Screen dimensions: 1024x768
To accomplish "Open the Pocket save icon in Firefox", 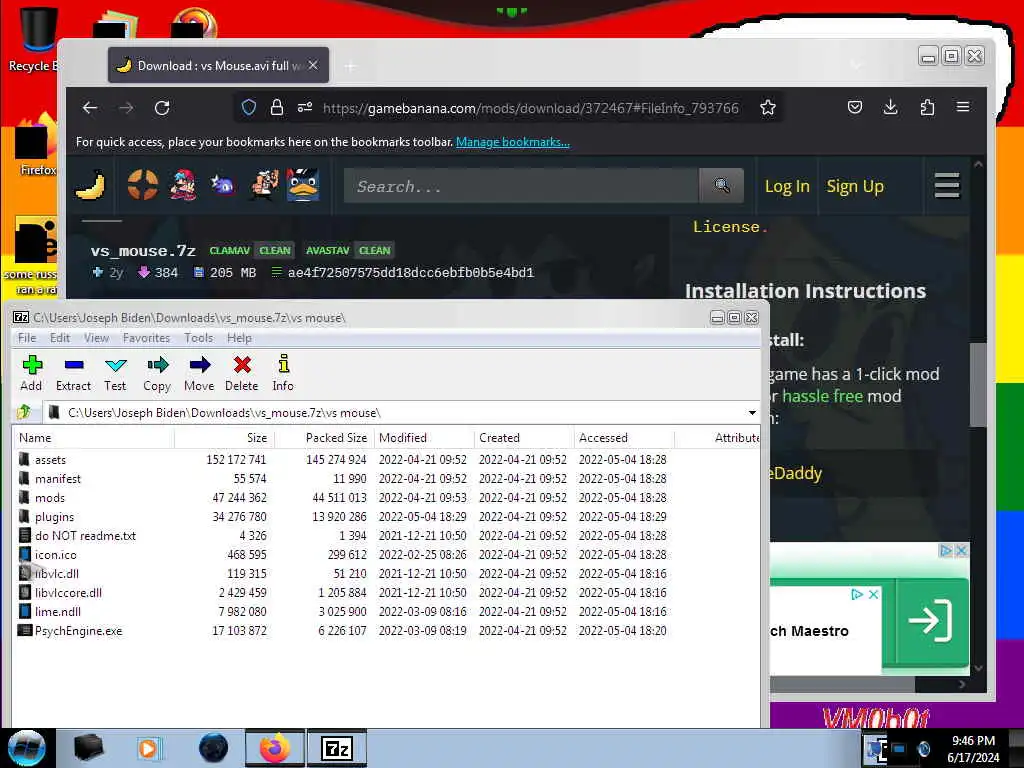I will coord(855,107).
